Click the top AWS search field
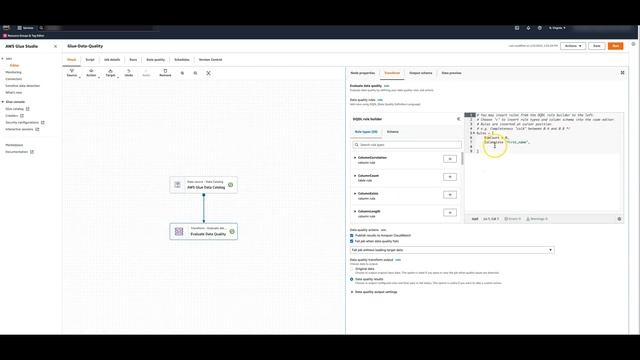 [99, 28]
